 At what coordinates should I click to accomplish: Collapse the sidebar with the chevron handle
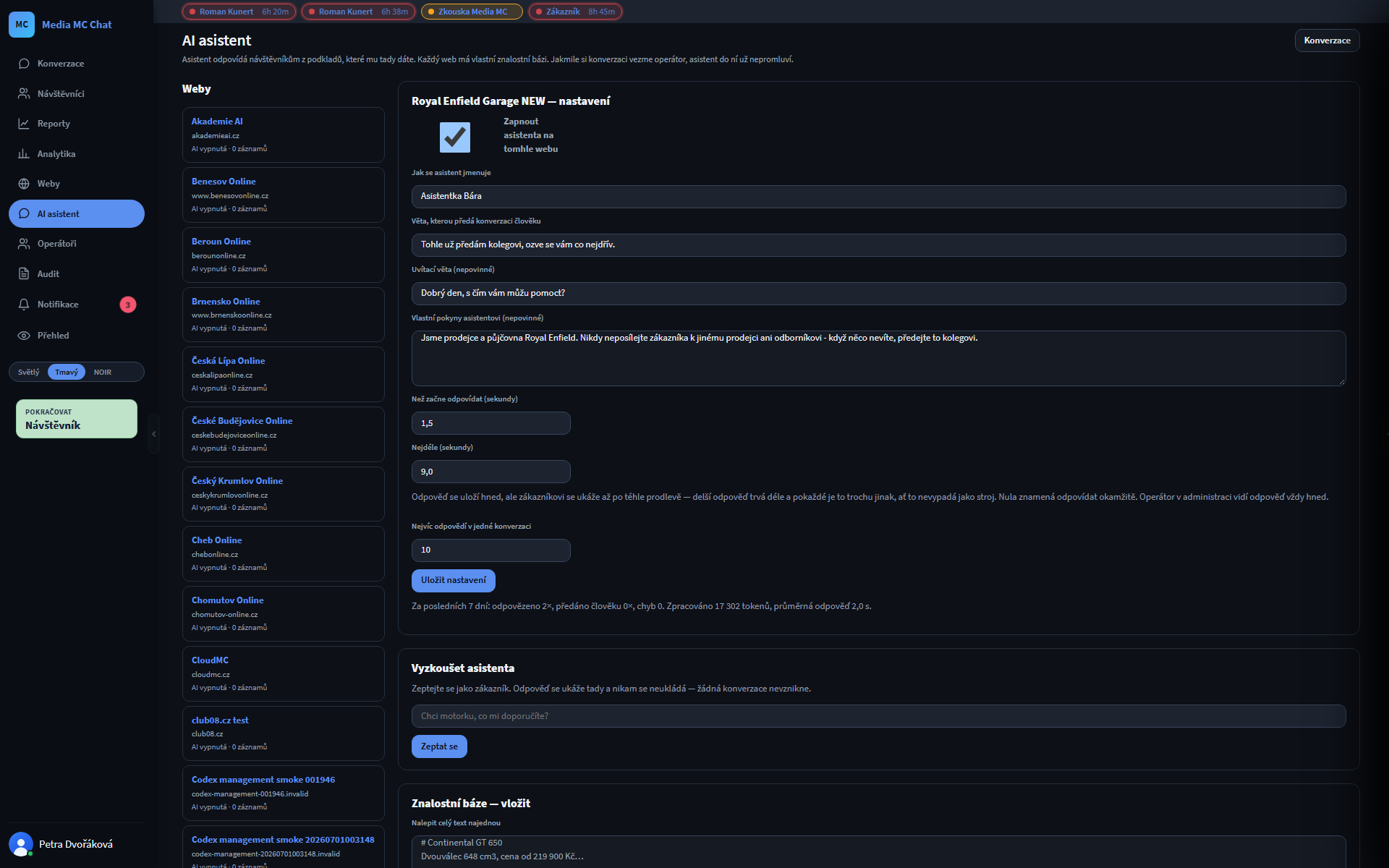click(x=153, y=434)
